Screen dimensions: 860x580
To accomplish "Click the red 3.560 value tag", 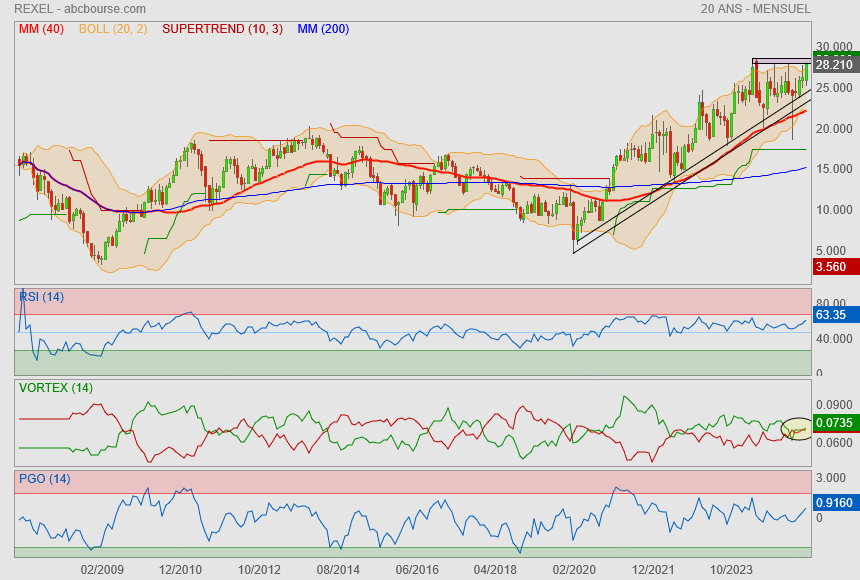I will click(832, 267).
